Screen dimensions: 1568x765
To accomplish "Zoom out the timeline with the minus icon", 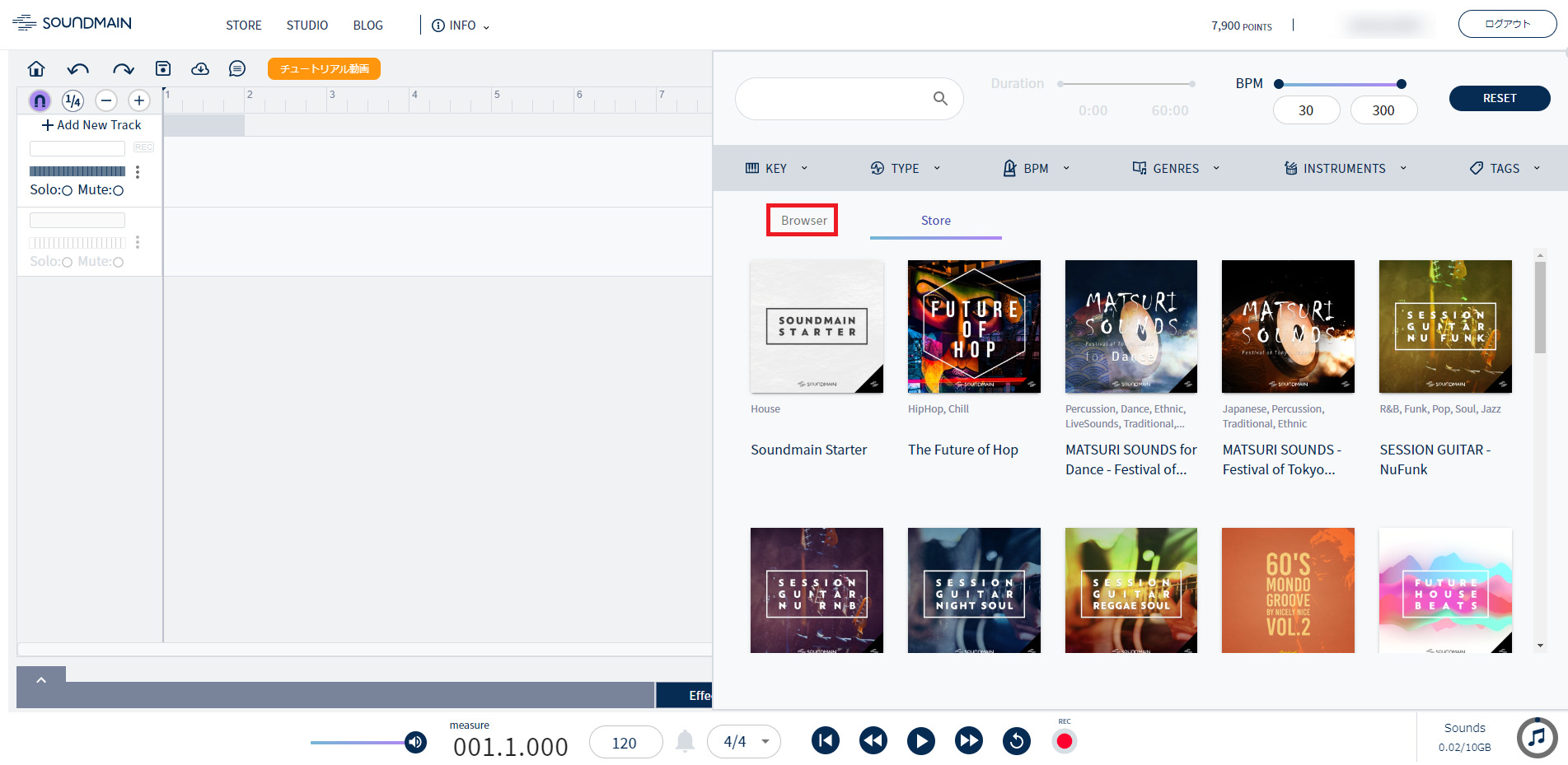I will (106, 100).
